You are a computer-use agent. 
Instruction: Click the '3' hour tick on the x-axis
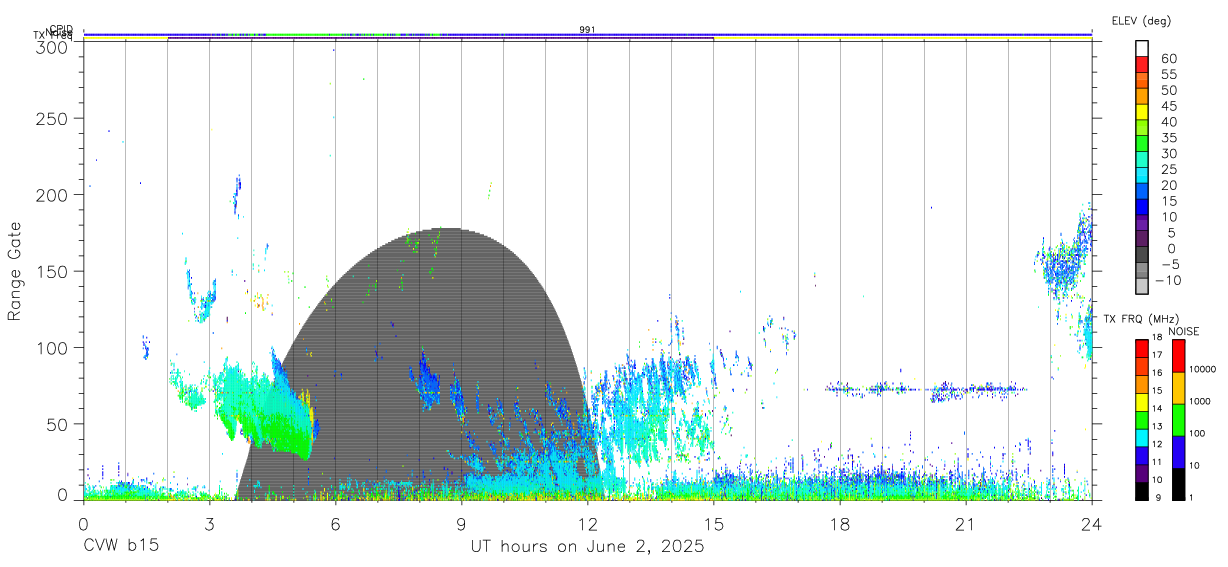point(209,523)
